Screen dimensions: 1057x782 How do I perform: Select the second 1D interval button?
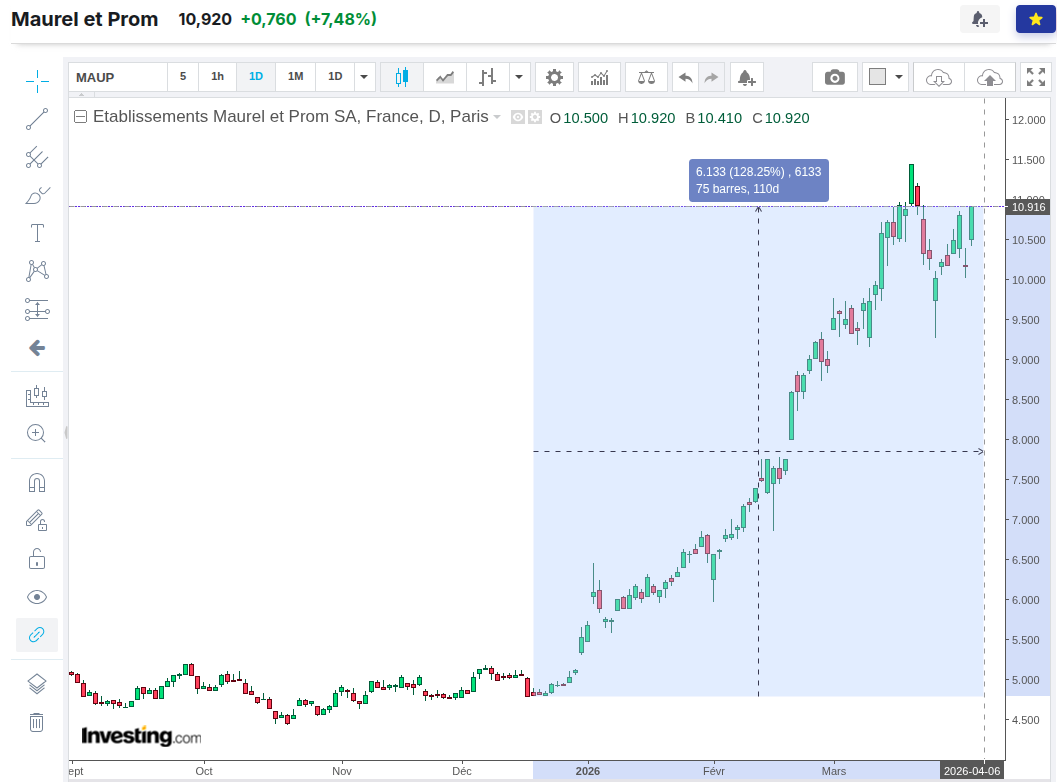(335, 77)
